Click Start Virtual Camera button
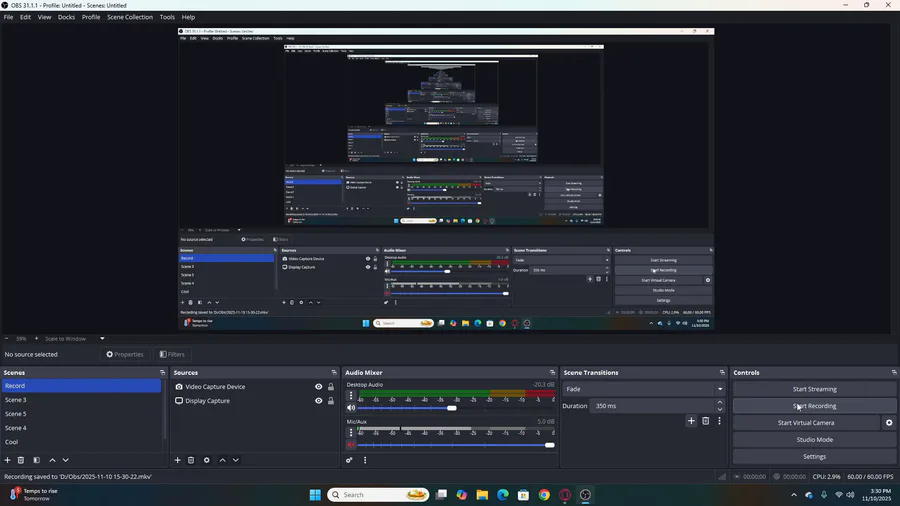900x506 pixels. pos(806,423)
